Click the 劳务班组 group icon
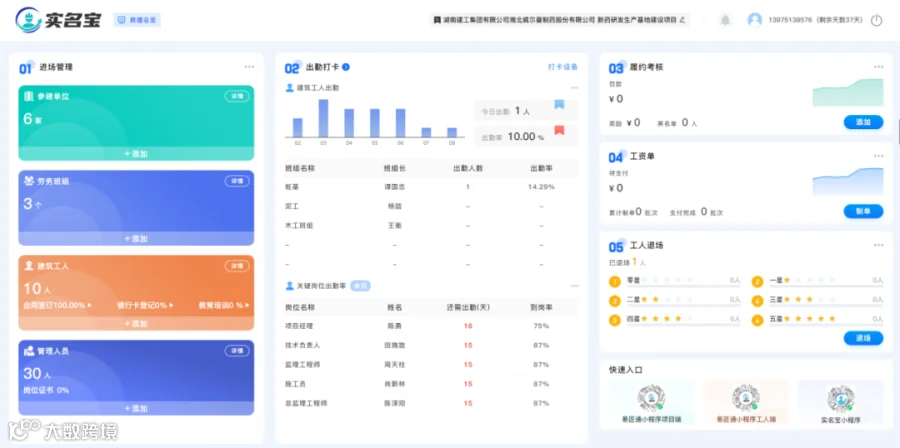Image resolution: width=900 pixels, height=448 pixels. [29, 181]
